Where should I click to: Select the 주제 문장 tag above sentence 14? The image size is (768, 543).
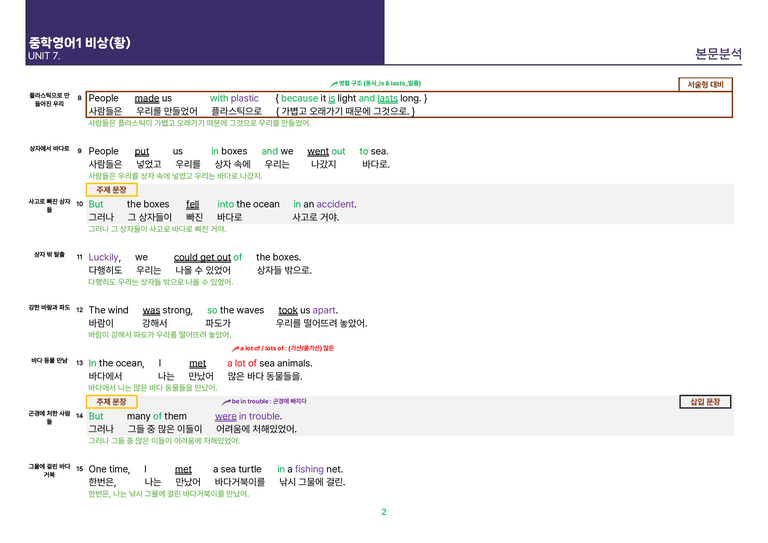coord(112,401)
